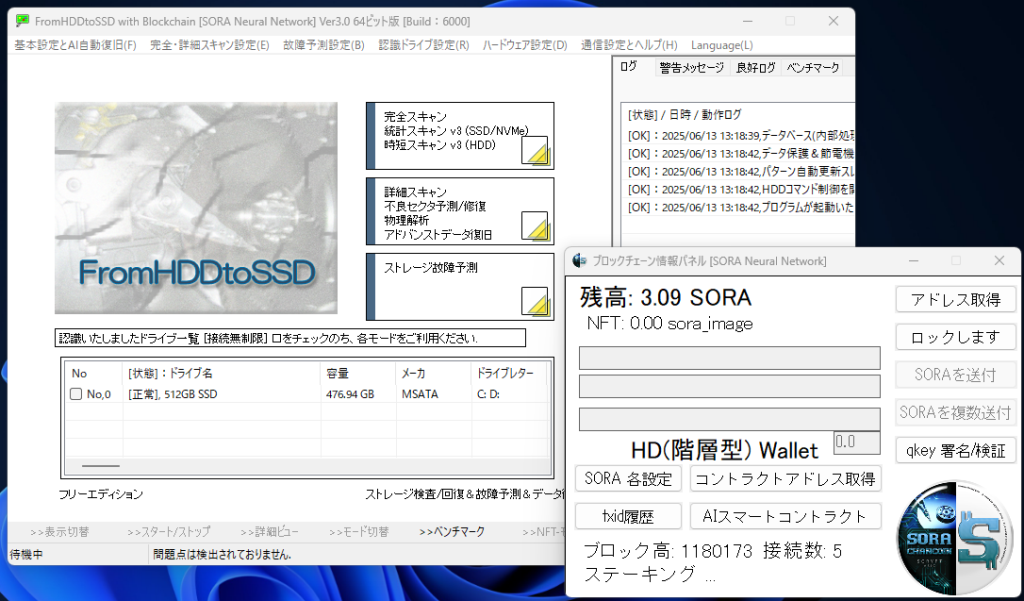1024x601 pixels.
Task: Start the 詳細スキャン mode button
Action: coord(460,212)
